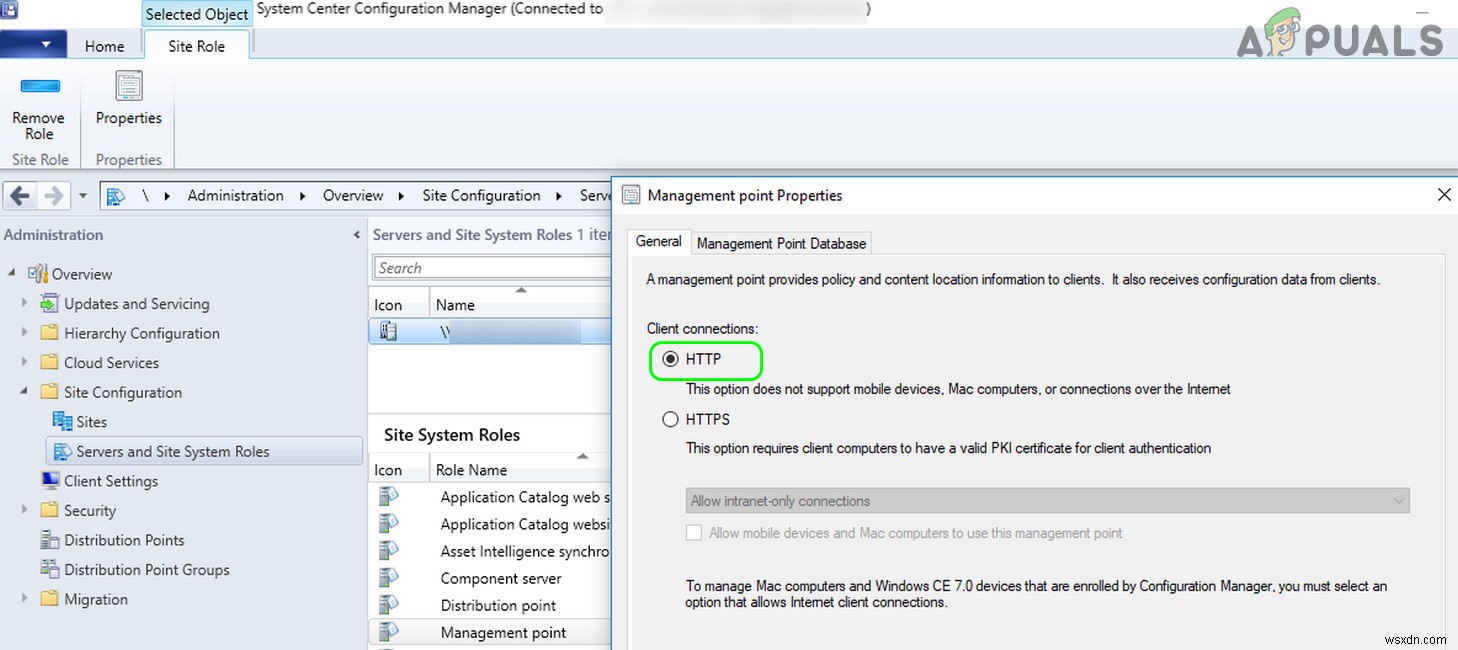Click inside the Search field
This screenshot has height=650, width=1458.
click(490, 267)
